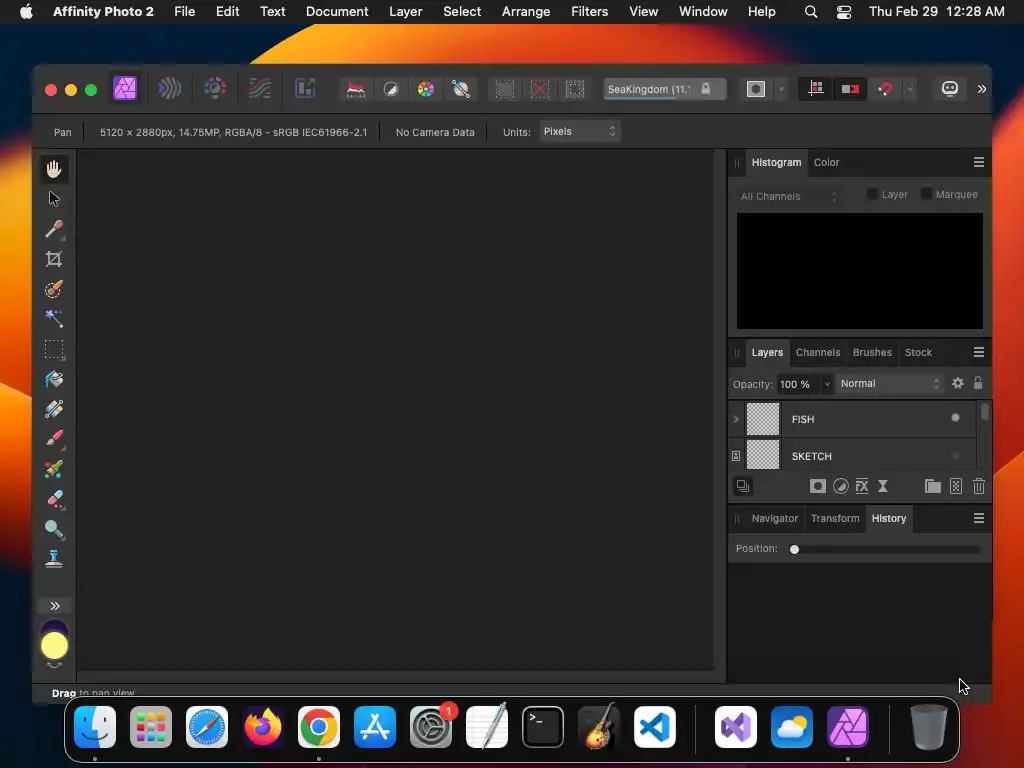Screen dimensions: 1024x768
Task: Click Adjustments button in Layers panel
Action: 840,486
